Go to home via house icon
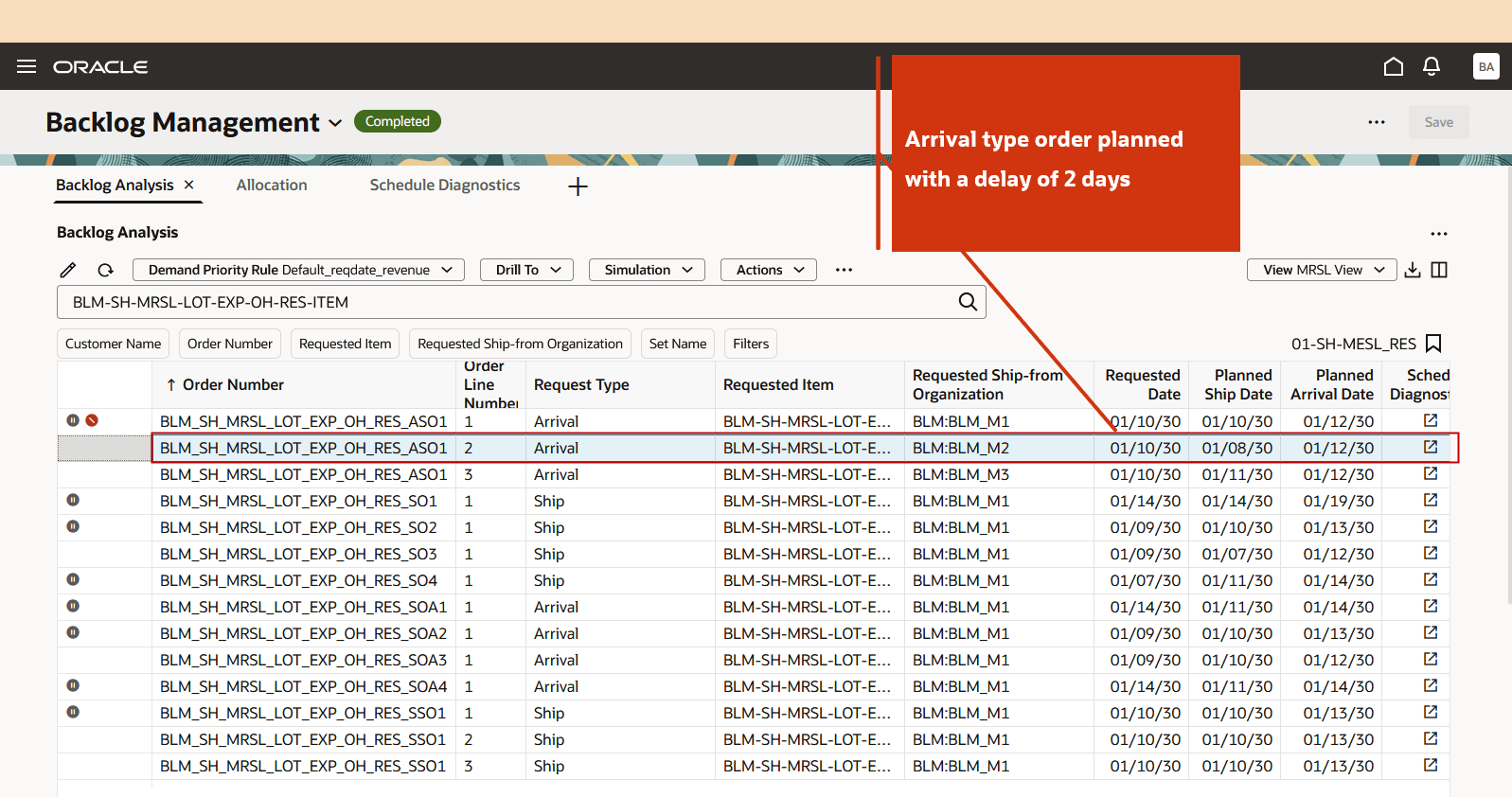 (1393, 66)
